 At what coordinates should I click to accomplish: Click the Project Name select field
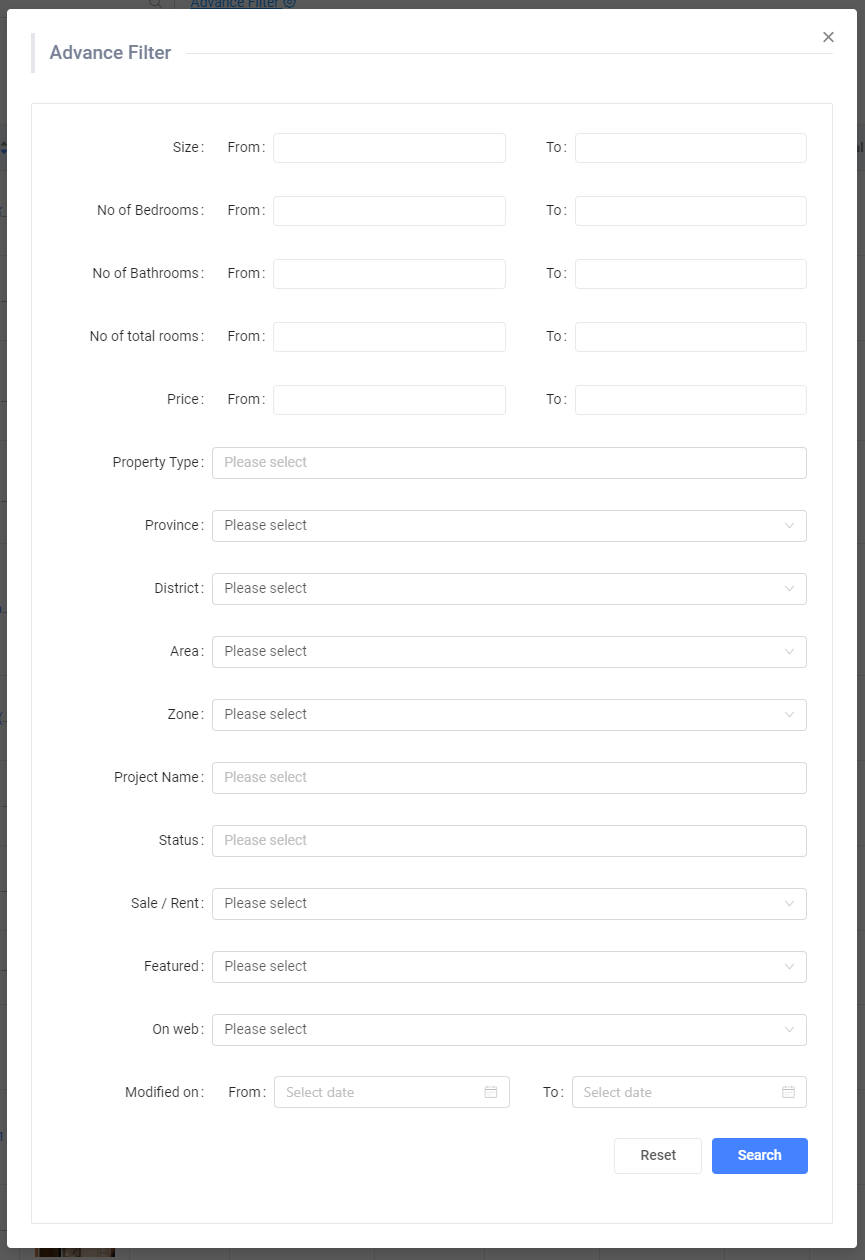click(x=509, y=778)
